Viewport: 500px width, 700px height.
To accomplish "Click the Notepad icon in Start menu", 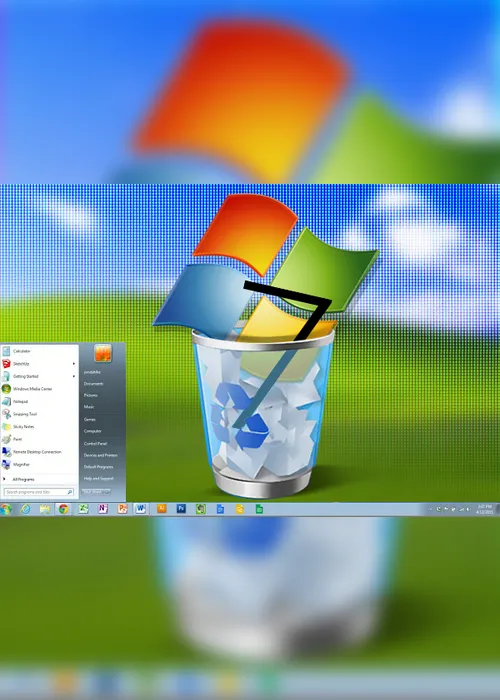I will click(x=6, y=401).
